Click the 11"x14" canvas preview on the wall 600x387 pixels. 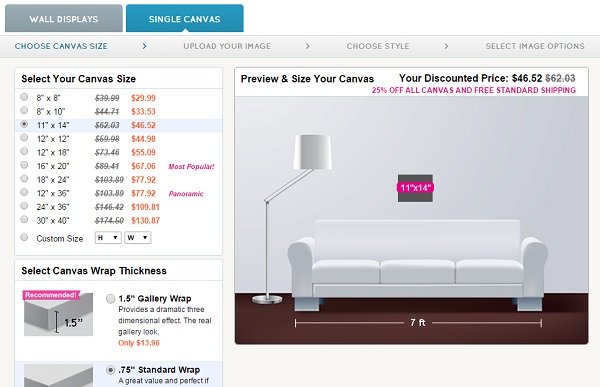coord(415,188)
